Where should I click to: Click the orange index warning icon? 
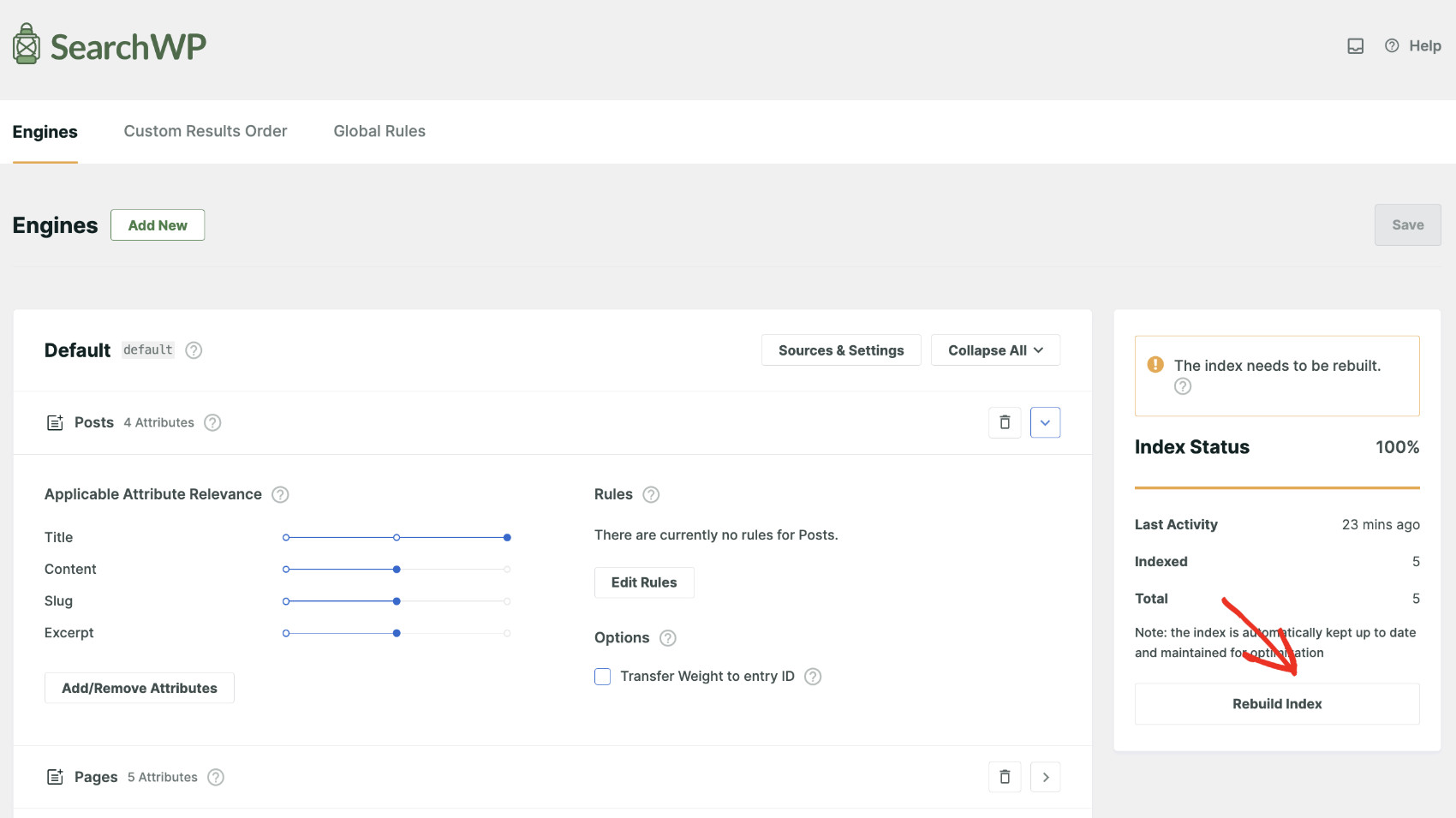pyautogui.click(x=1155, y=364)
